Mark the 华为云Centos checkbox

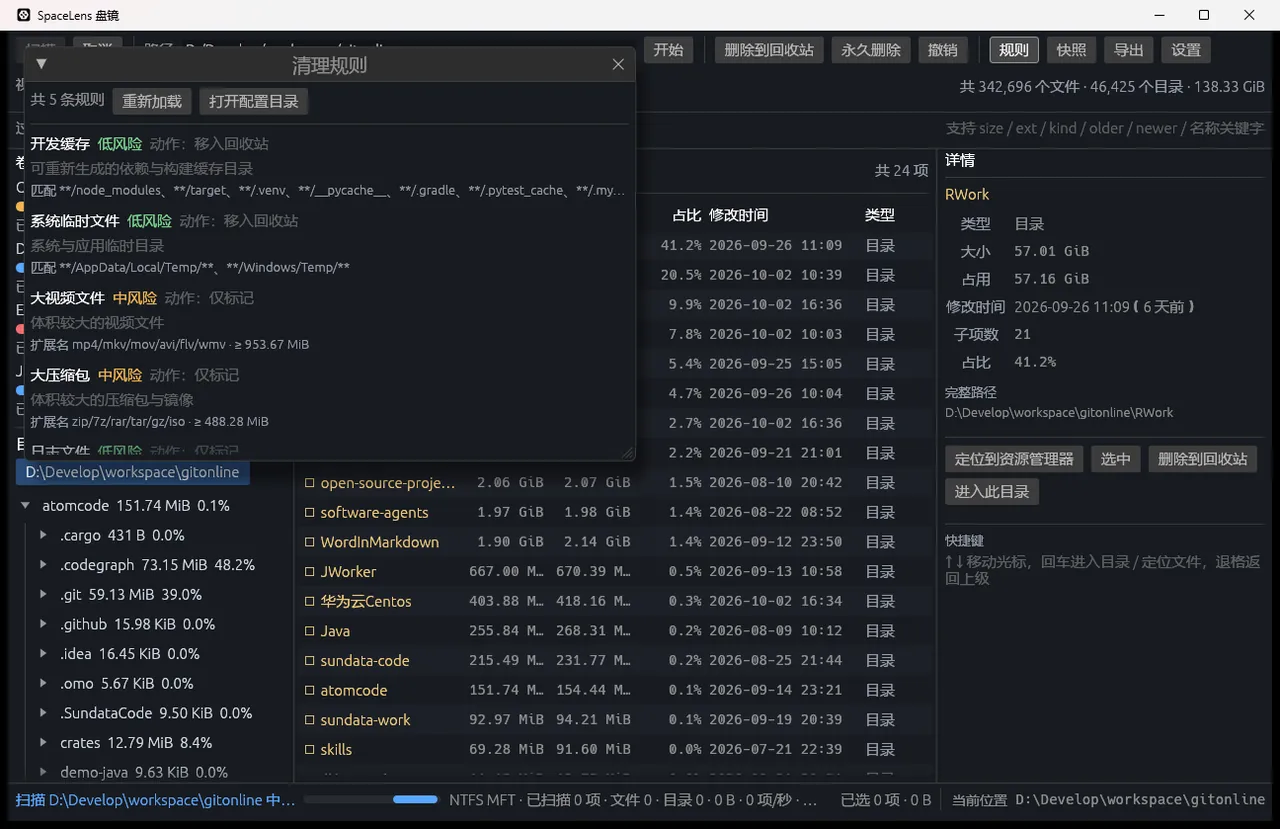(x=310, y=602)
